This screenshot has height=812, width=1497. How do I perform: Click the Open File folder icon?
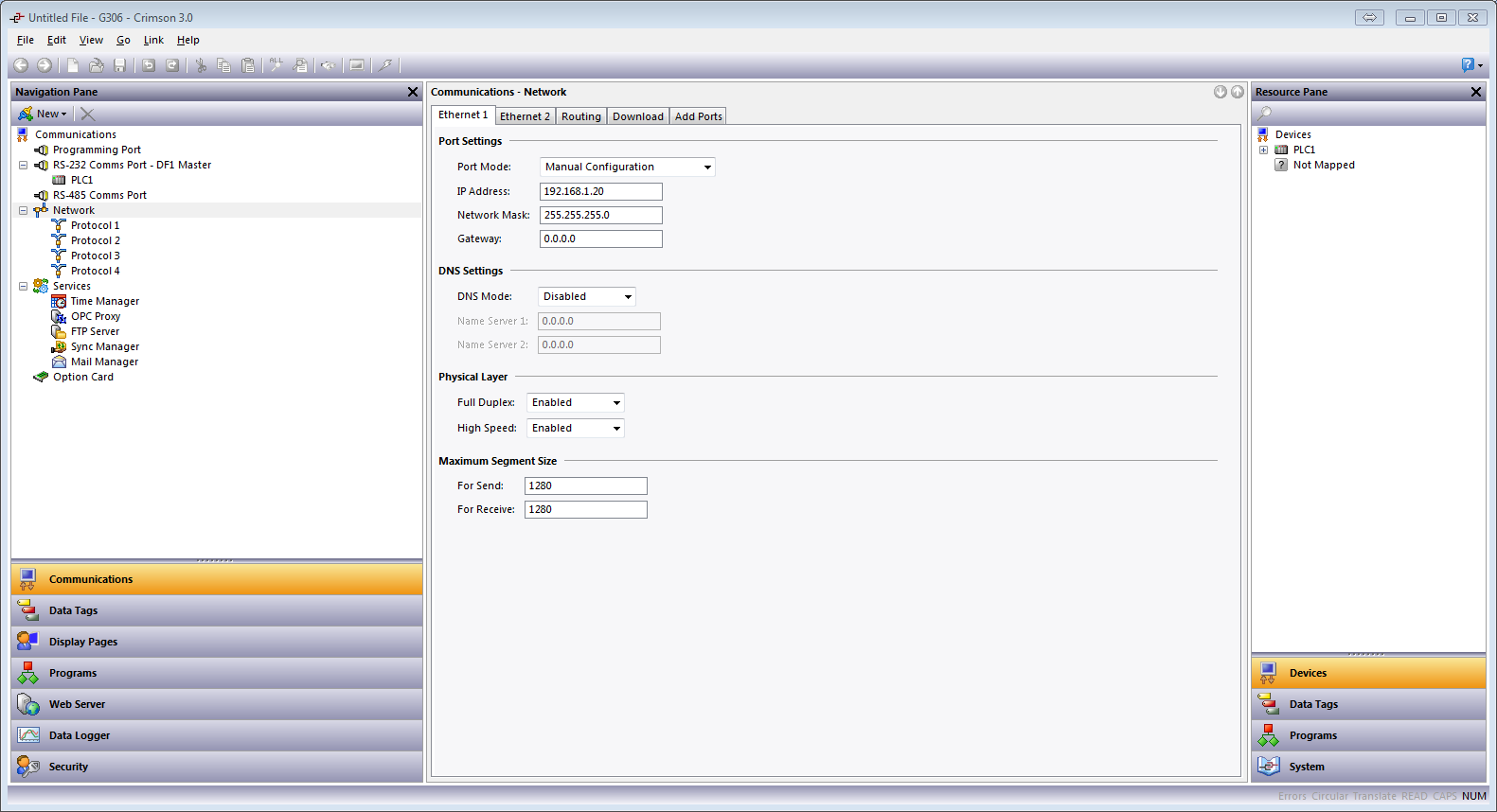click(x=97, y=65)
